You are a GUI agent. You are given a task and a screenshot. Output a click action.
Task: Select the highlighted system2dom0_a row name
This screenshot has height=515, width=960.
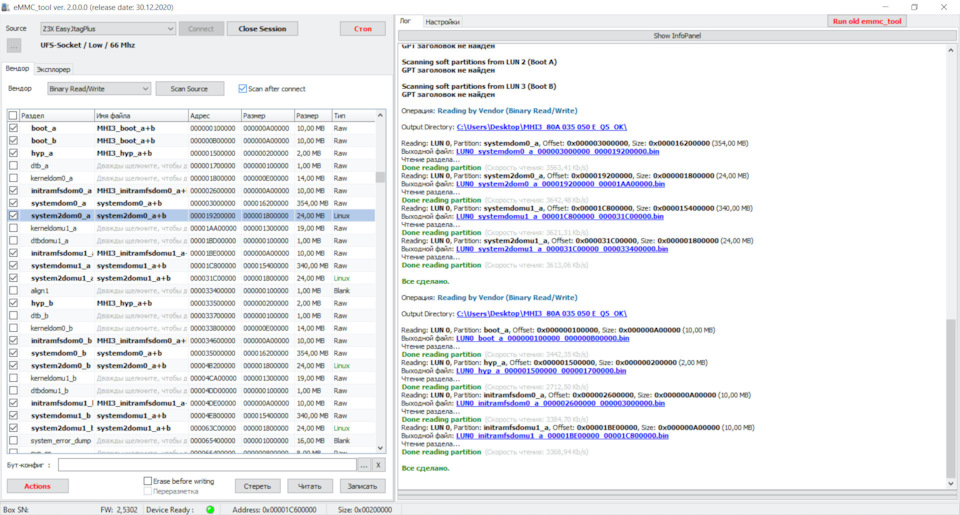pos(61,216)
